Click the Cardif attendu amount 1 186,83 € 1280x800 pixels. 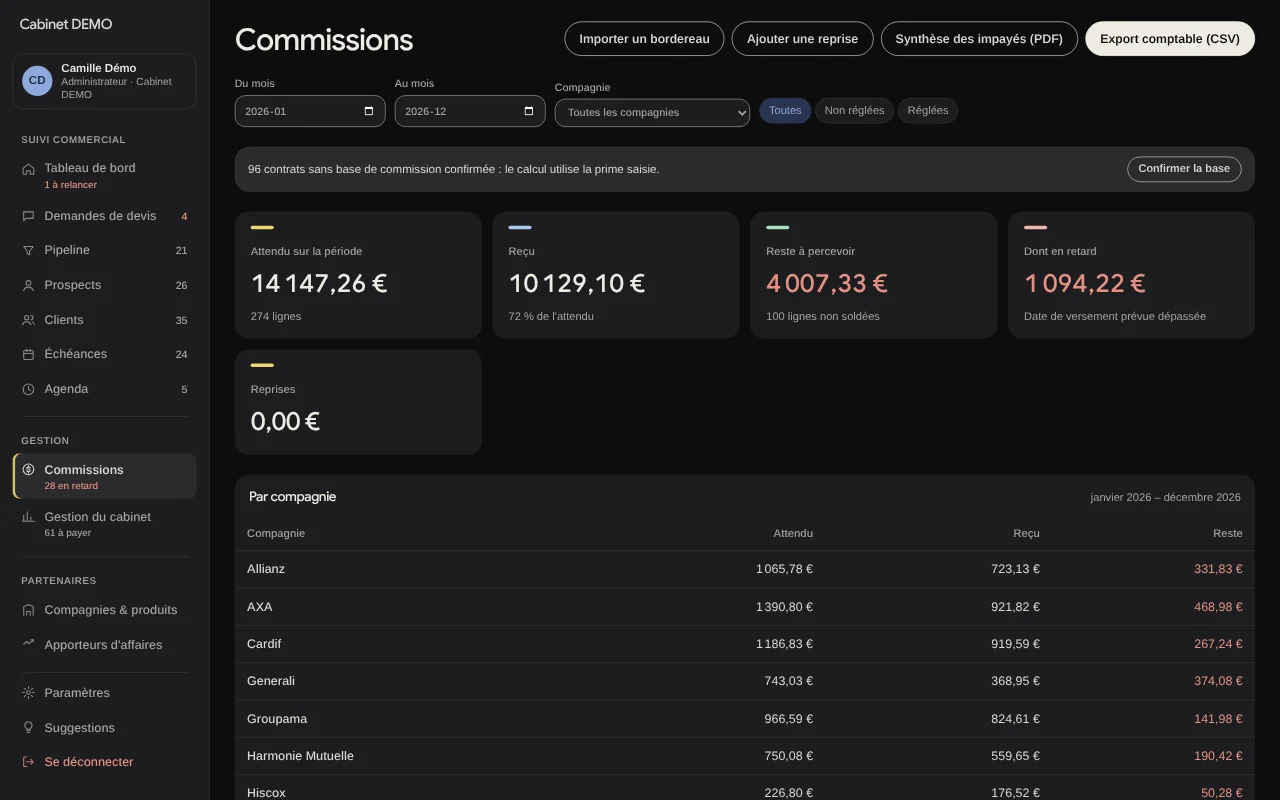pyautogui.click(x=784, y=644)
